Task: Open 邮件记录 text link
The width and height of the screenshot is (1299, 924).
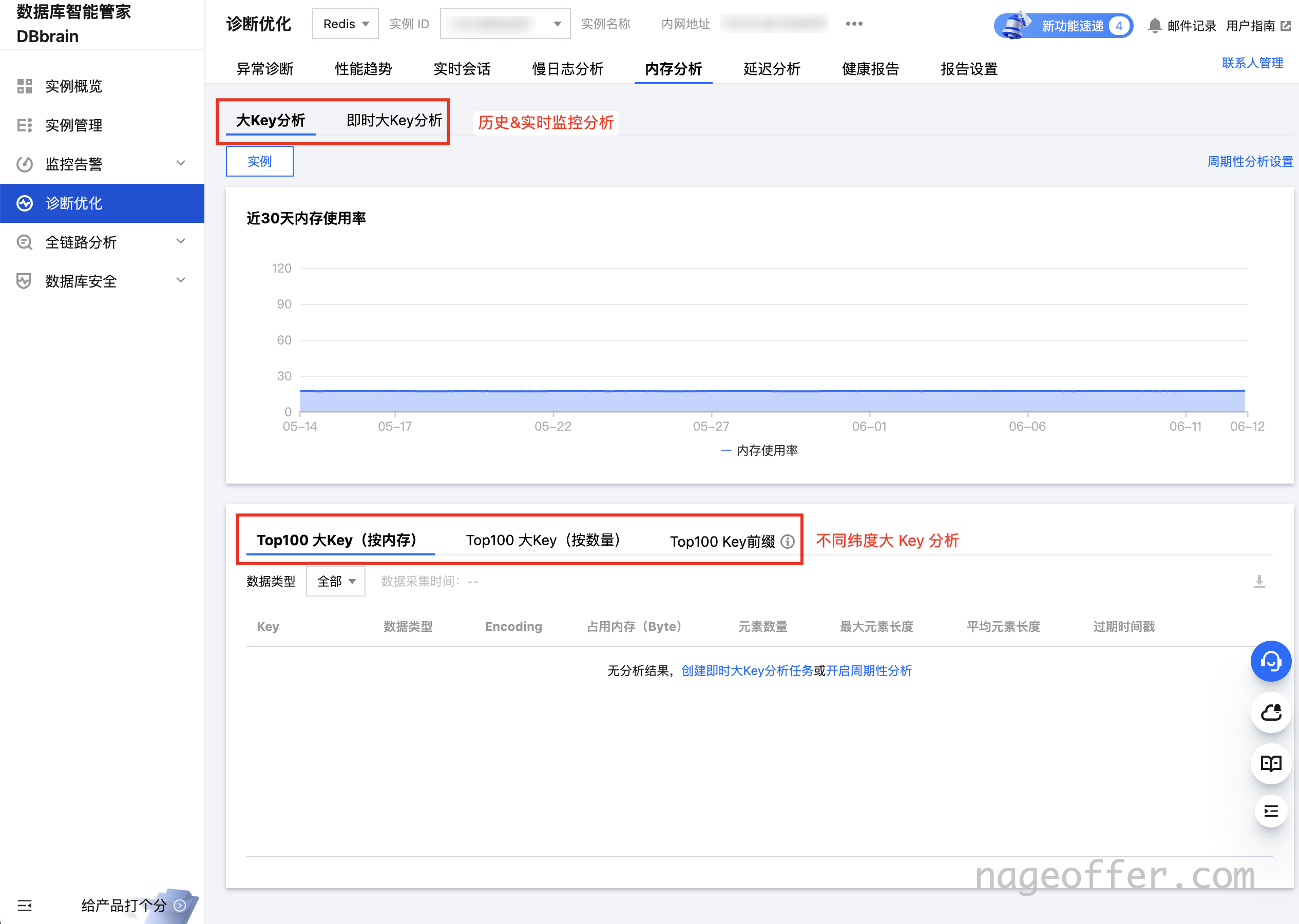Action: coord(1192,26)
